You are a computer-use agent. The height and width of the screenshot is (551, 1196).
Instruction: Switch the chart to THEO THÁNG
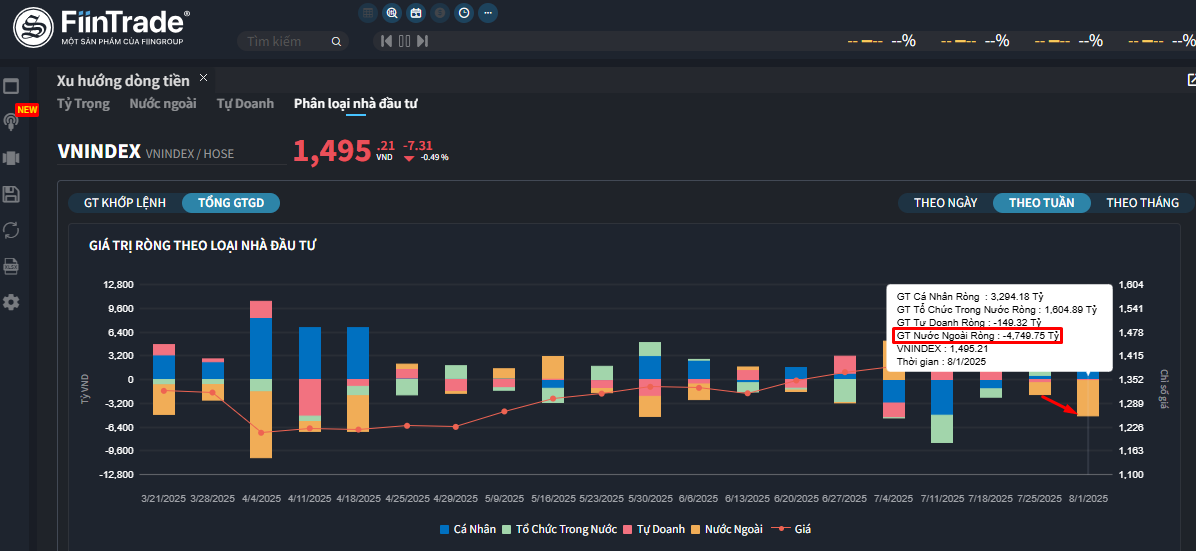1143,203
